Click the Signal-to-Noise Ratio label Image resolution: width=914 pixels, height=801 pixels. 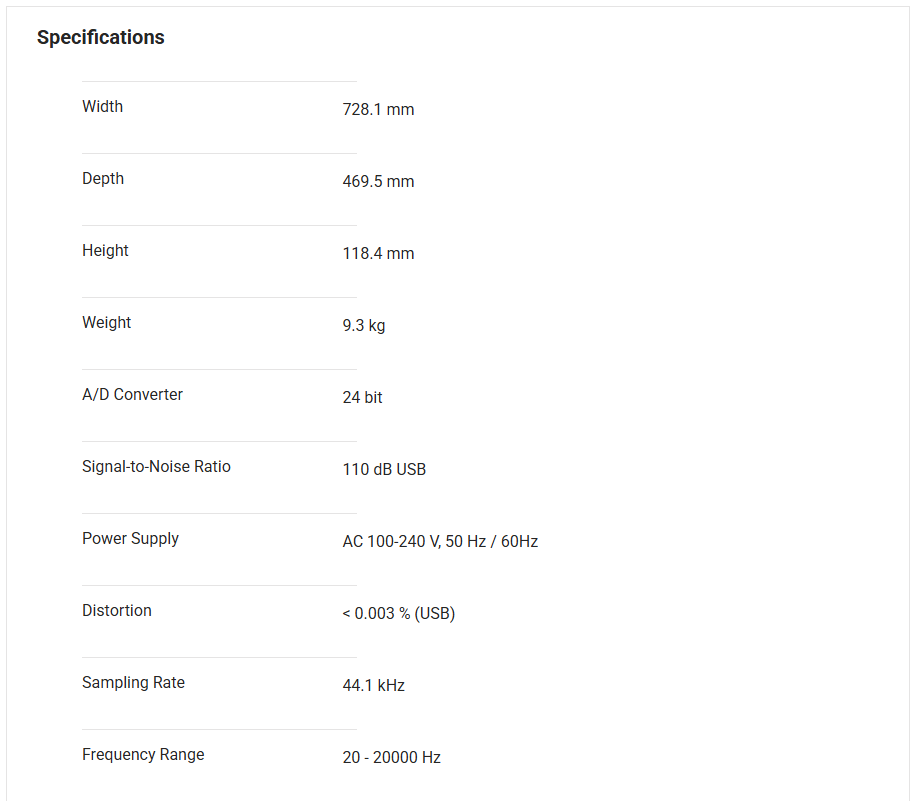[x=156, y=467]
